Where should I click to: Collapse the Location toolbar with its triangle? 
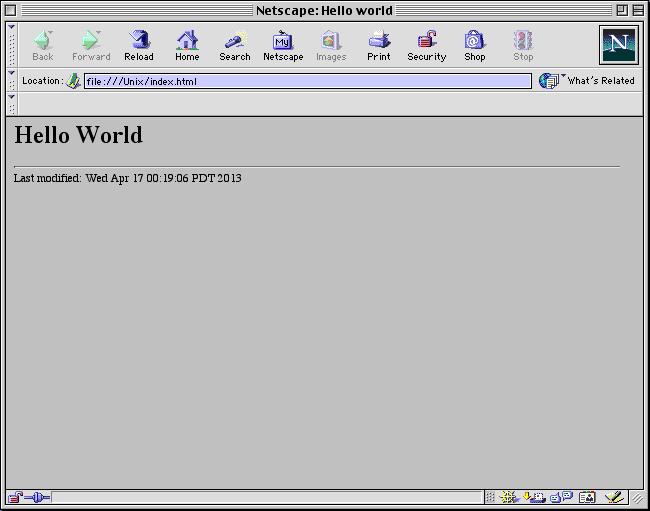point(12,73)
